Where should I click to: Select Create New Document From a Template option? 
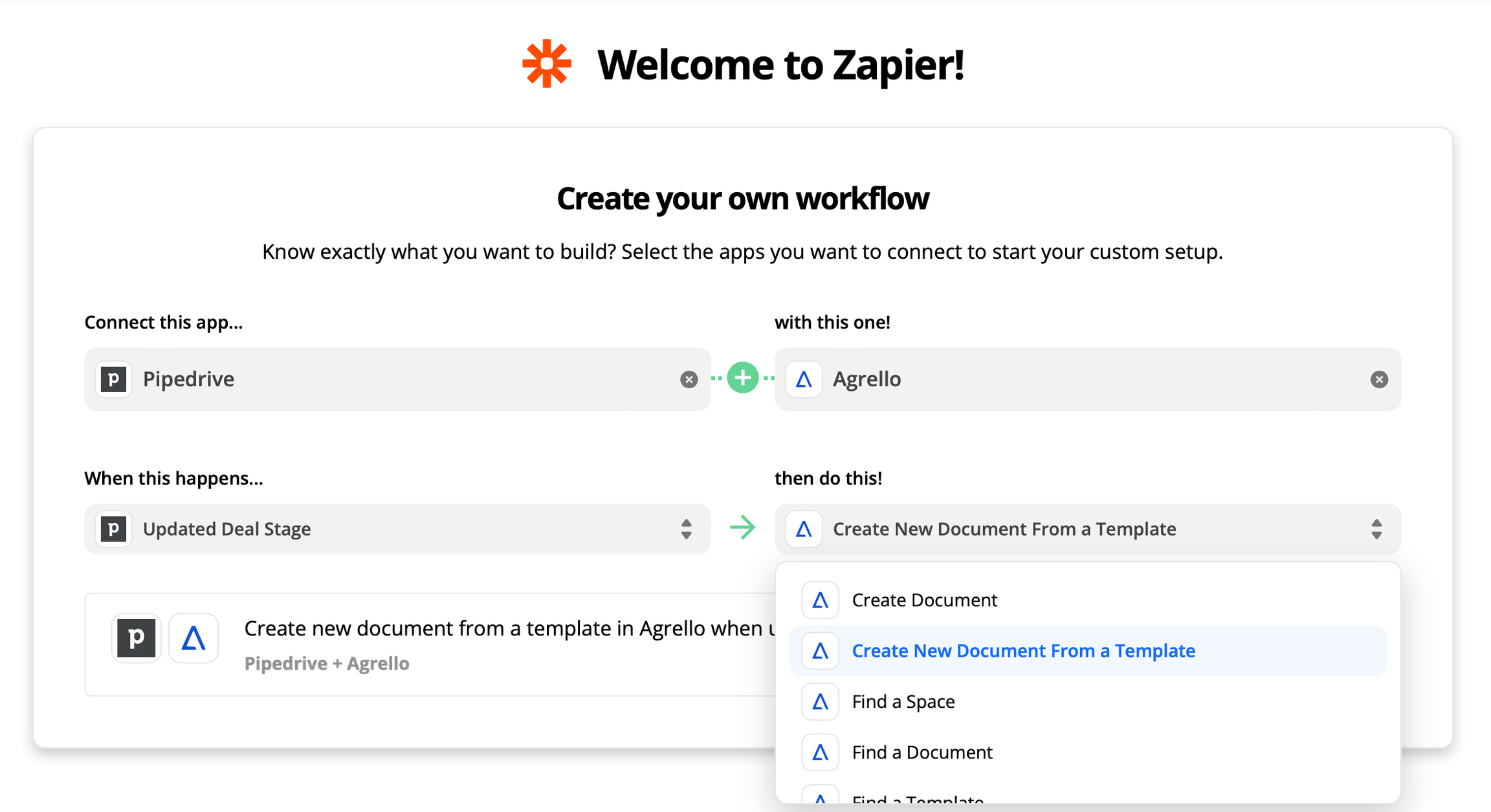point(1088,651)
